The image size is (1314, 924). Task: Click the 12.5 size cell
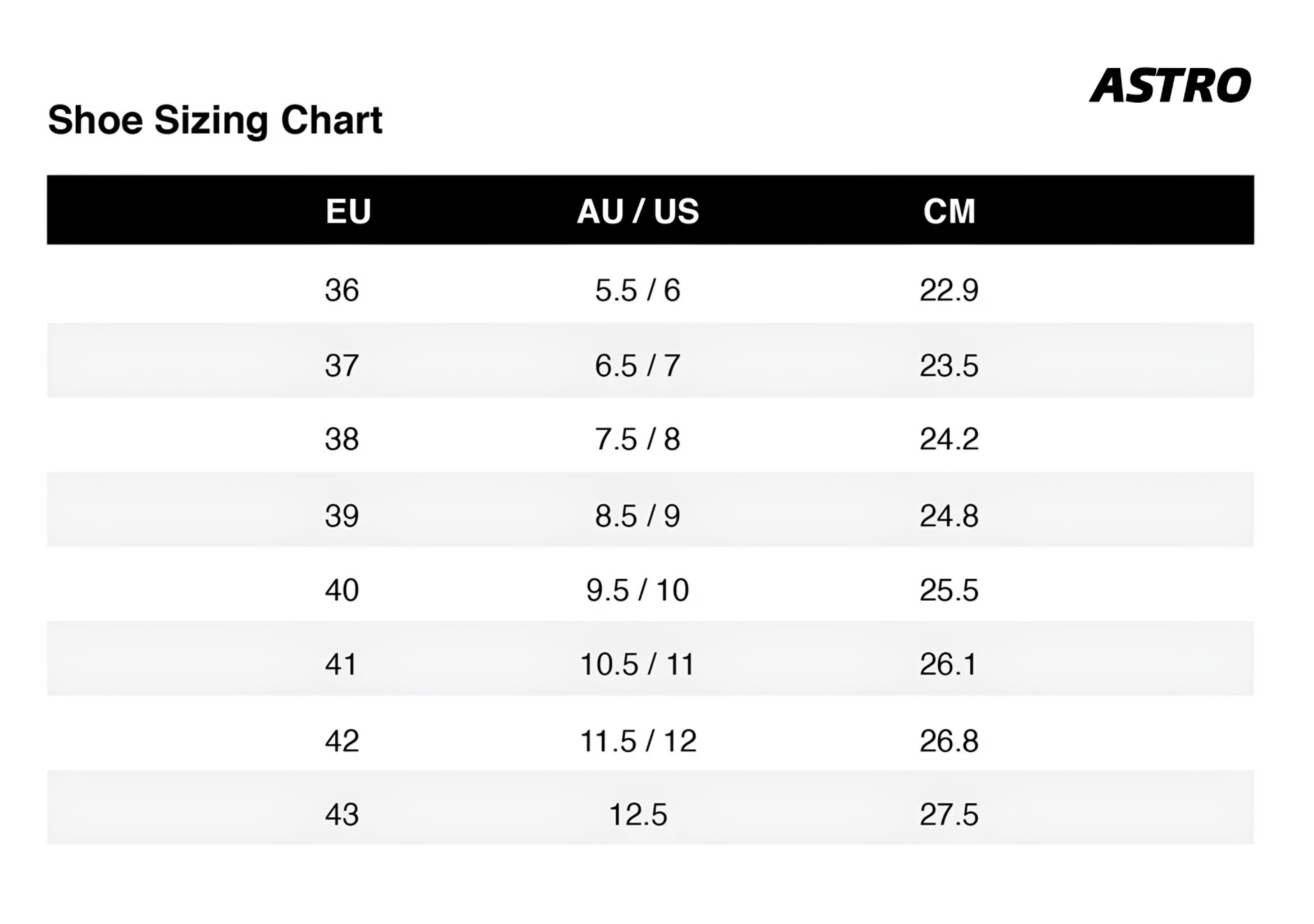[637, 814]
